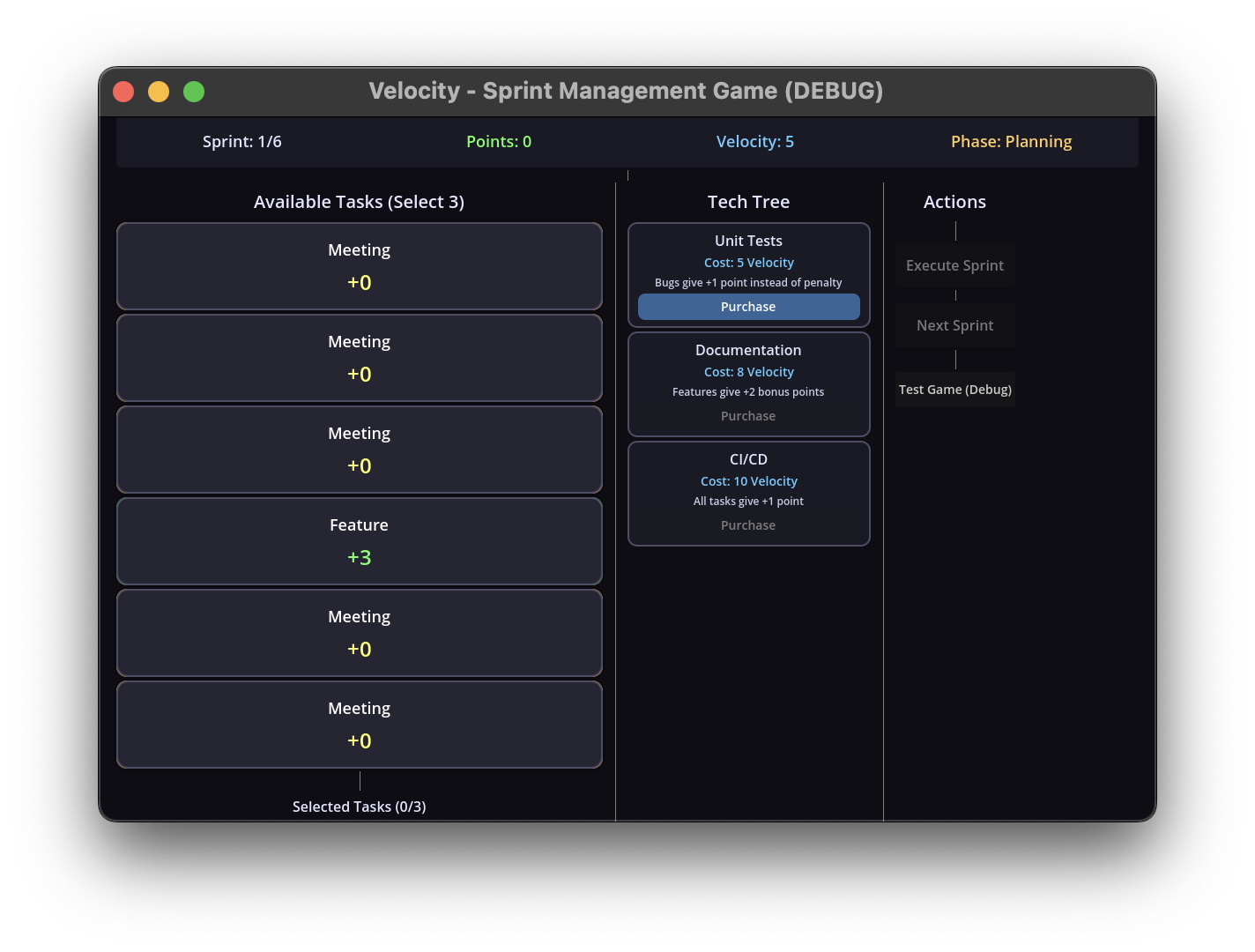Image resolution: width=1255 pixels, height=952 pixels.
Task: Click Purchase under Documentation
Action: pos(748,416)
